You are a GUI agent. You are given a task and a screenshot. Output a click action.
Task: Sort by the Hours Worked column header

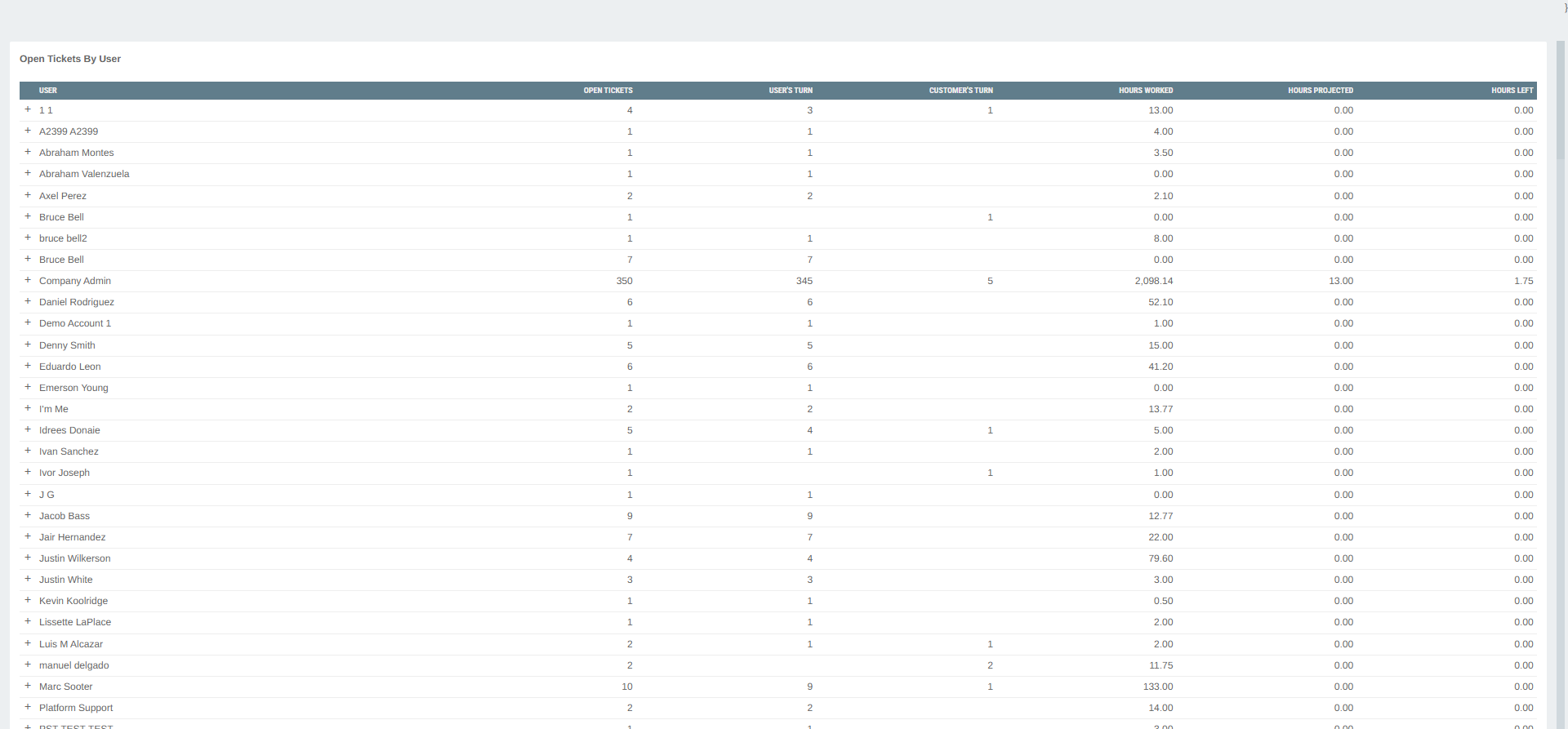click(x=1145, y=91)
